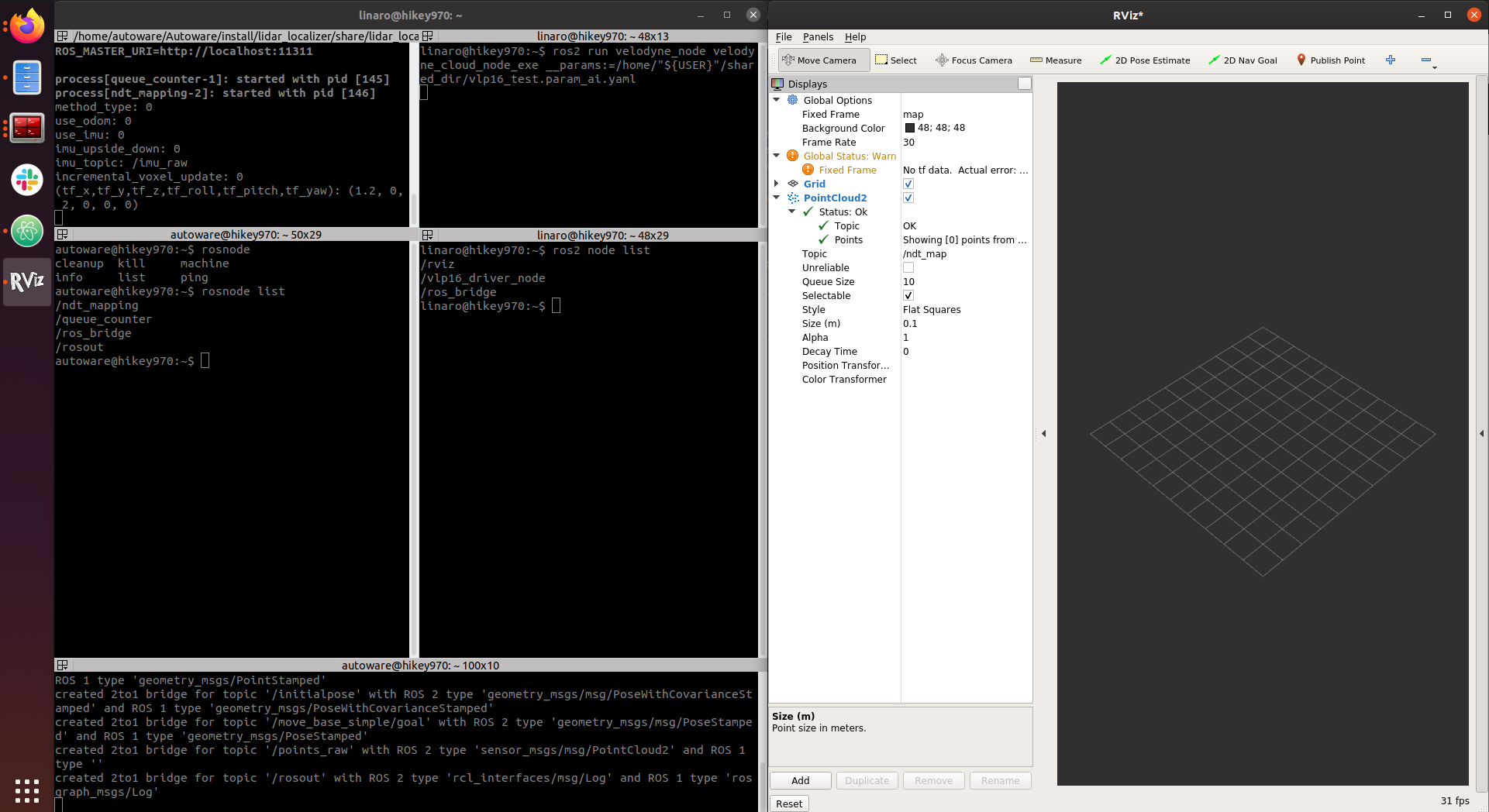Select the Move Camera tool
This screenshot has height=812, width=1489.
823,60
